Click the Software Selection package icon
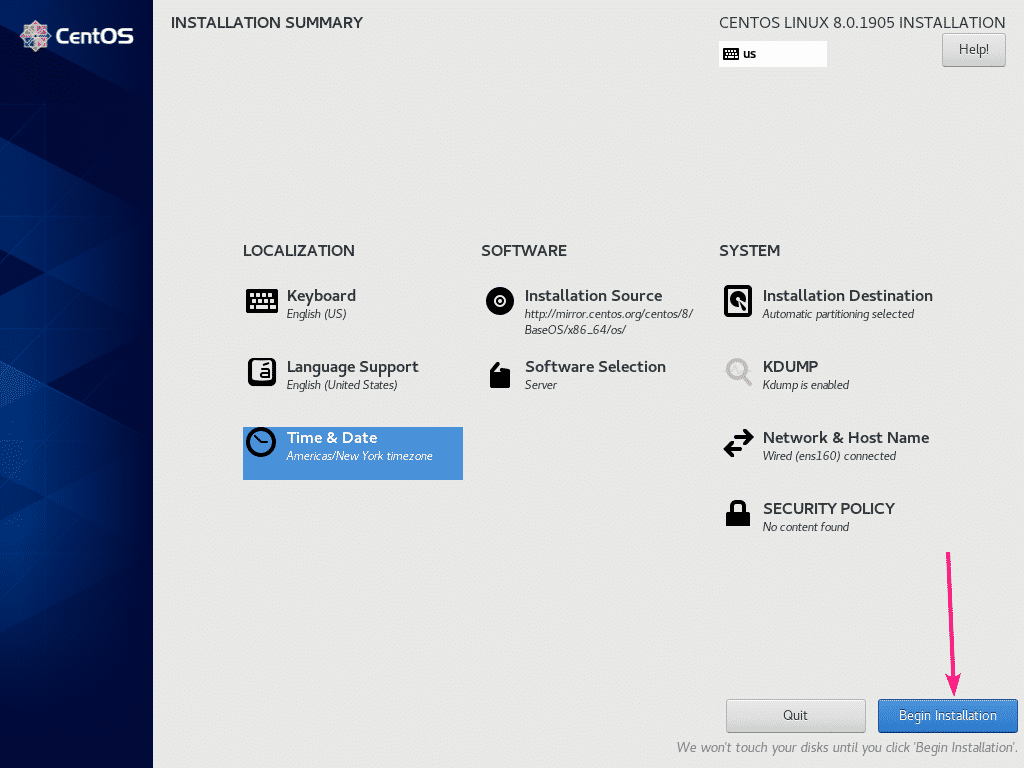This screenshot has height=768, width=1024. click(x=500, y=374)
